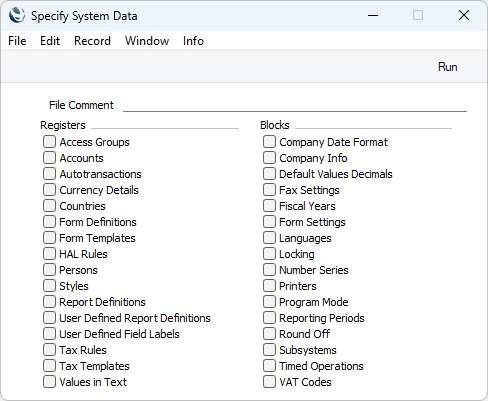Image resolution: width=488 pixels, height=401 pixels.
Task: Click into the File Comment field
Action: [x=295, y=105]
